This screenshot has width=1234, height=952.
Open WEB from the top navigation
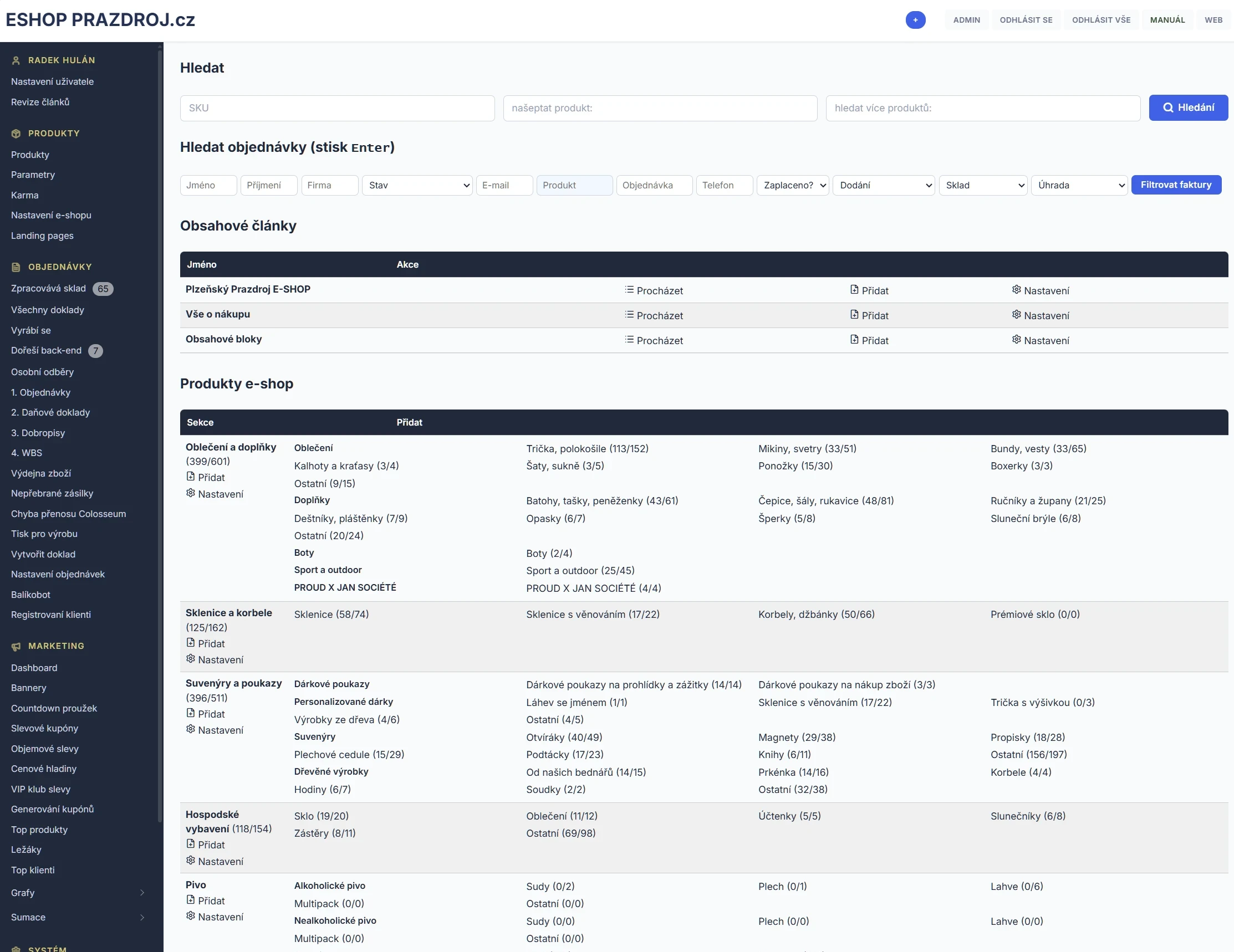pyautogui.click(x=1213, y=20)
